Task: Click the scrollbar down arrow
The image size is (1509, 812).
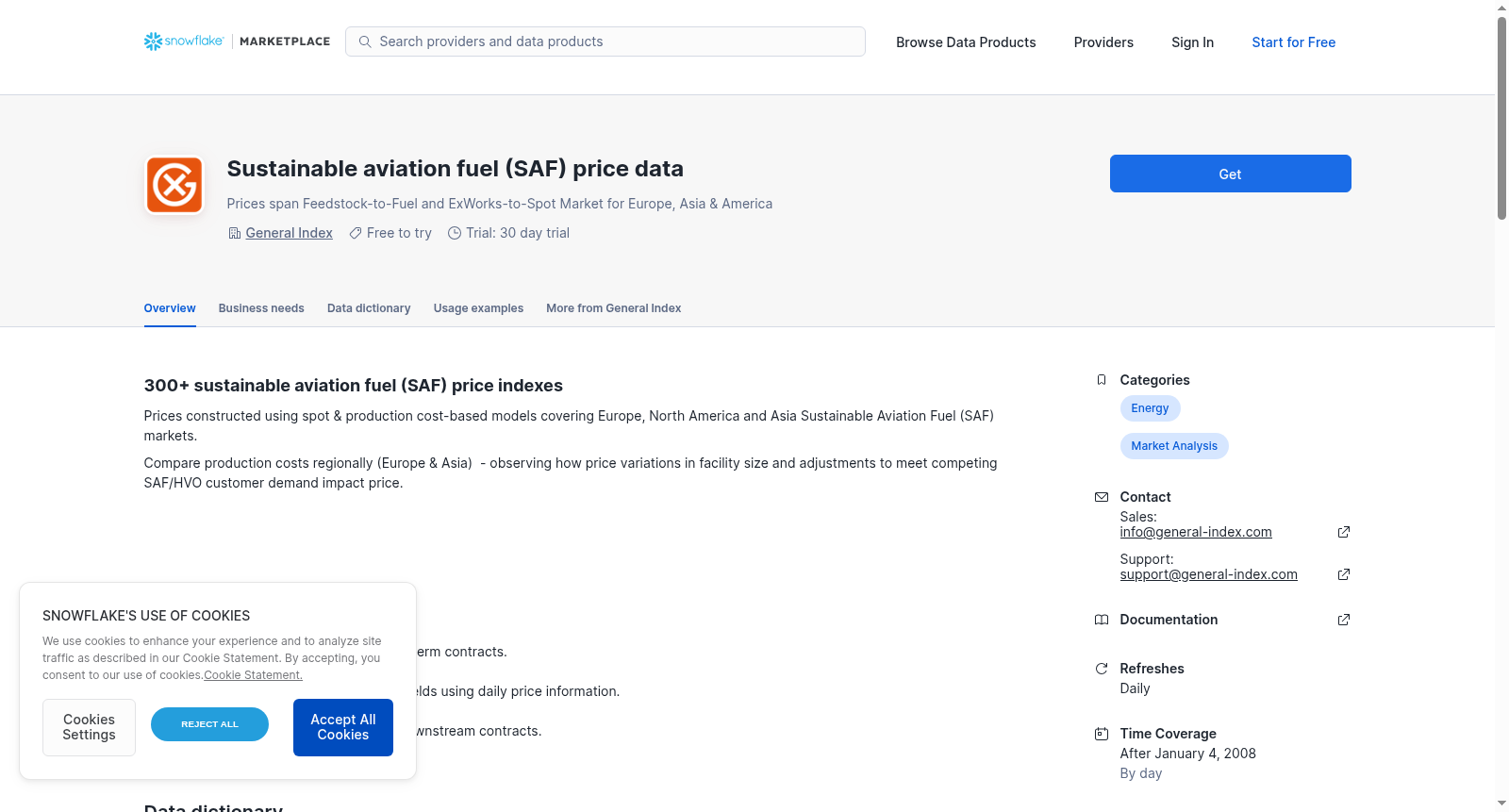Action: [x=1501, y=804]
